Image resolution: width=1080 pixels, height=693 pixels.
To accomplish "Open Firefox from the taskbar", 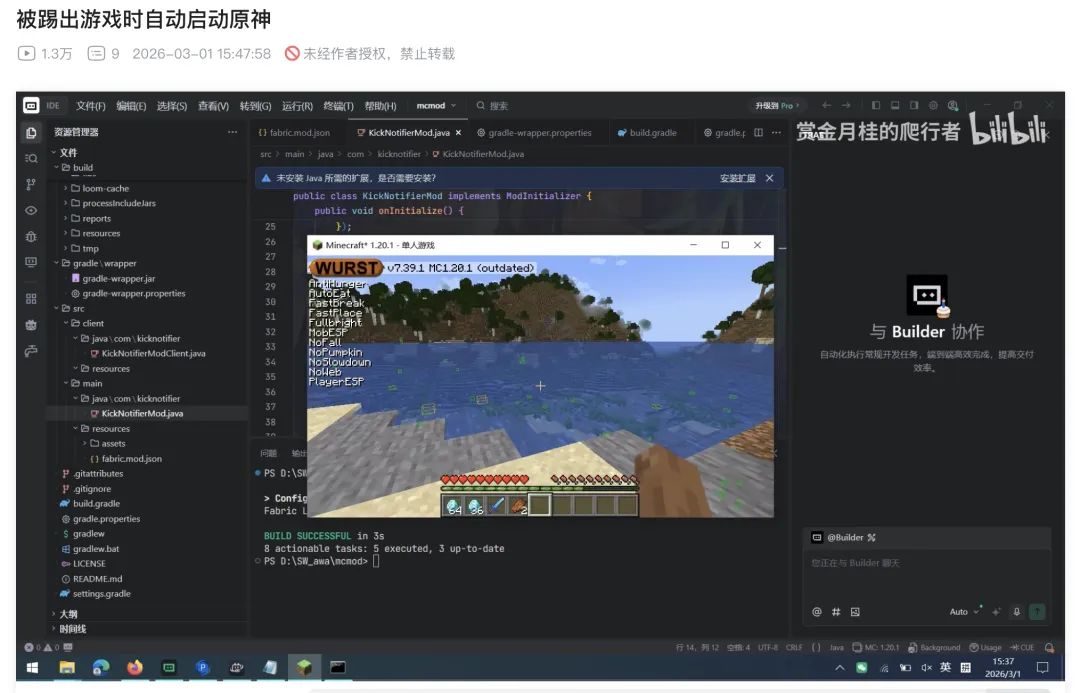I will pyautogui.click(x=135, y=668).
